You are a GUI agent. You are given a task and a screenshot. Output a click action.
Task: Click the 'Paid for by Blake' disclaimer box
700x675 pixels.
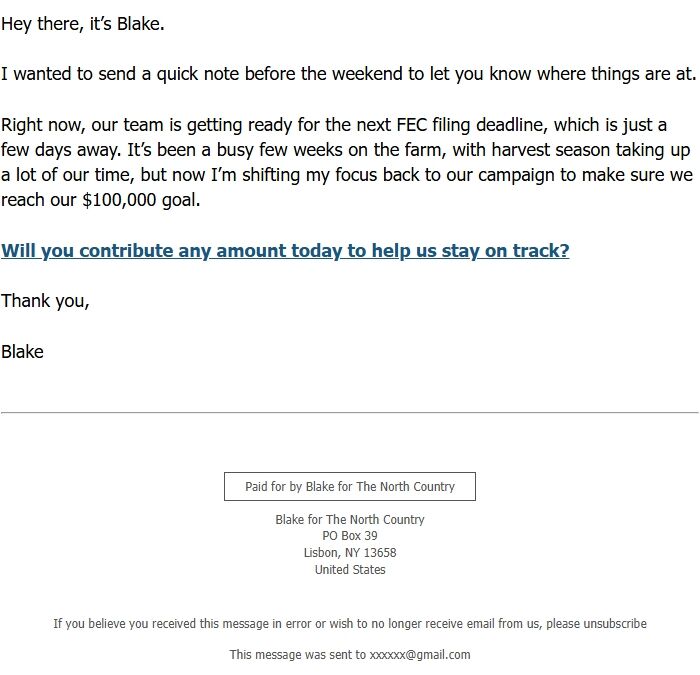coord(350,487)
